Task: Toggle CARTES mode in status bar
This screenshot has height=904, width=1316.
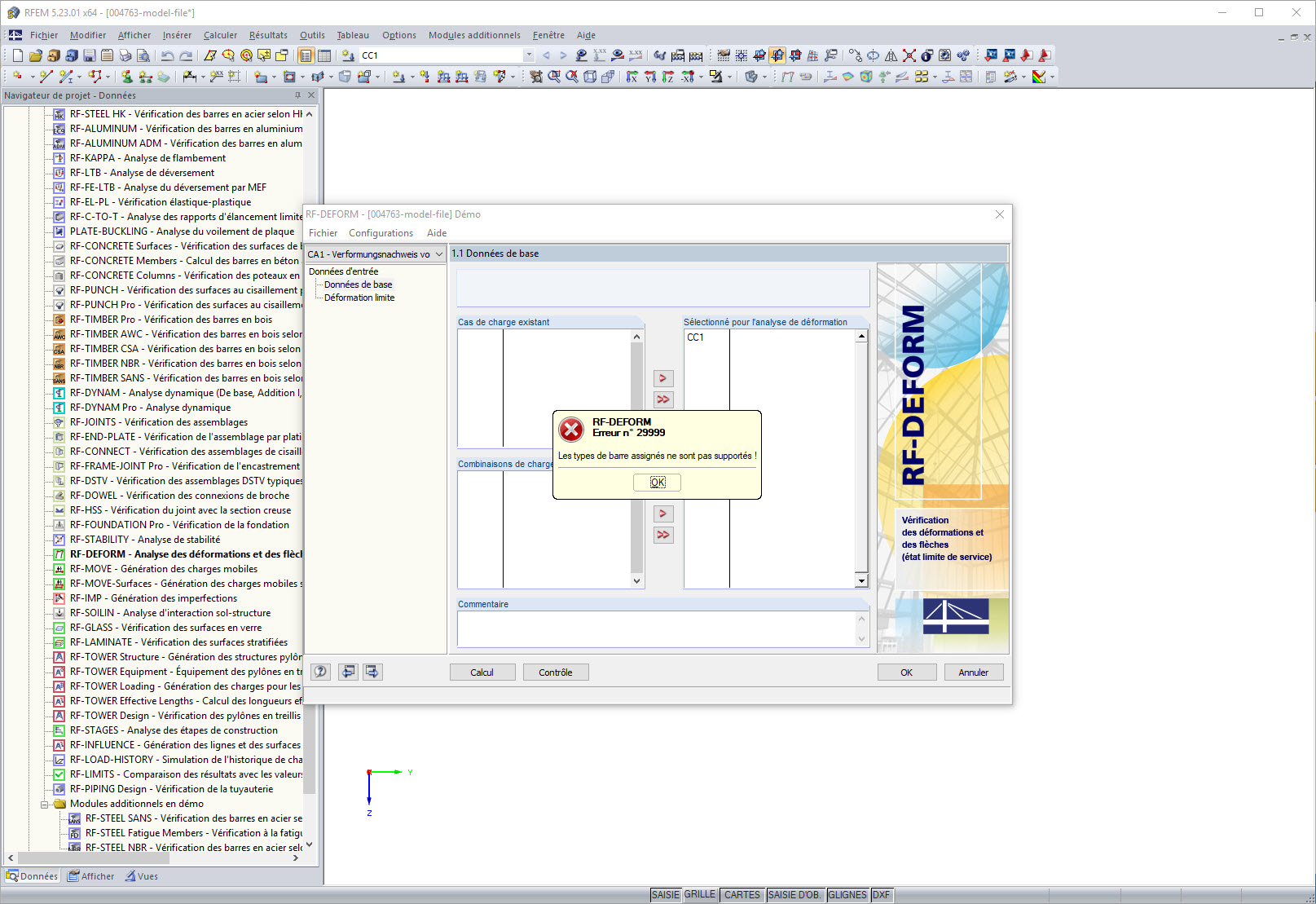Action: coord(742,895)
